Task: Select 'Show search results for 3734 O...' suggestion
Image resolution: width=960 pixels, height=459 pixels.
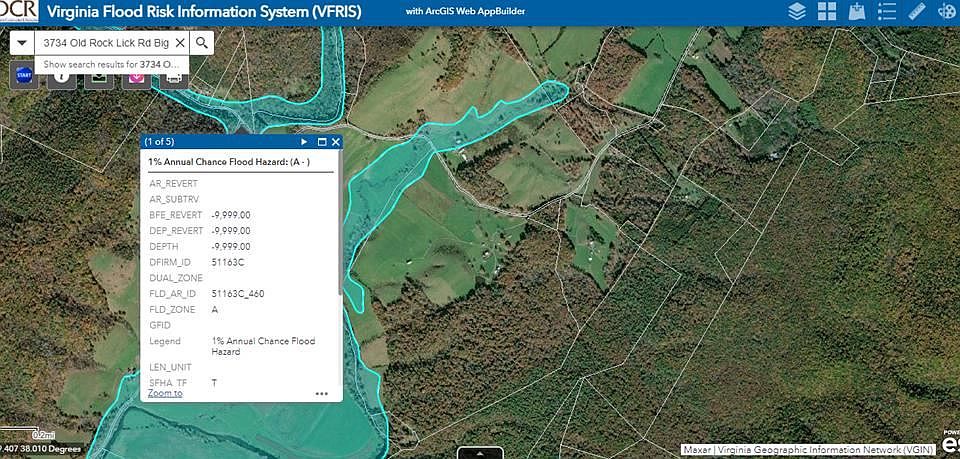Action: click(111, 63)
